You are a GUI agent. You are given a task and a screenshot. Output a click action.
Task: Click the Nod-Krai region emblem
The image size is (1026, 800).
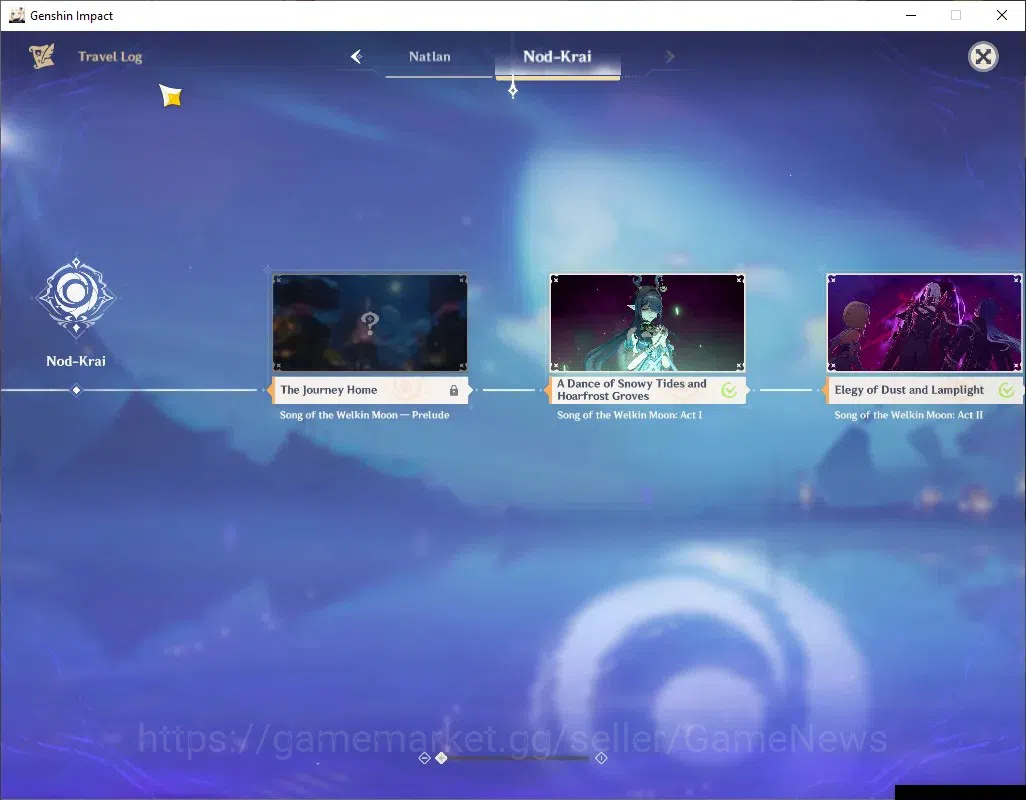[x=76, y=296]
